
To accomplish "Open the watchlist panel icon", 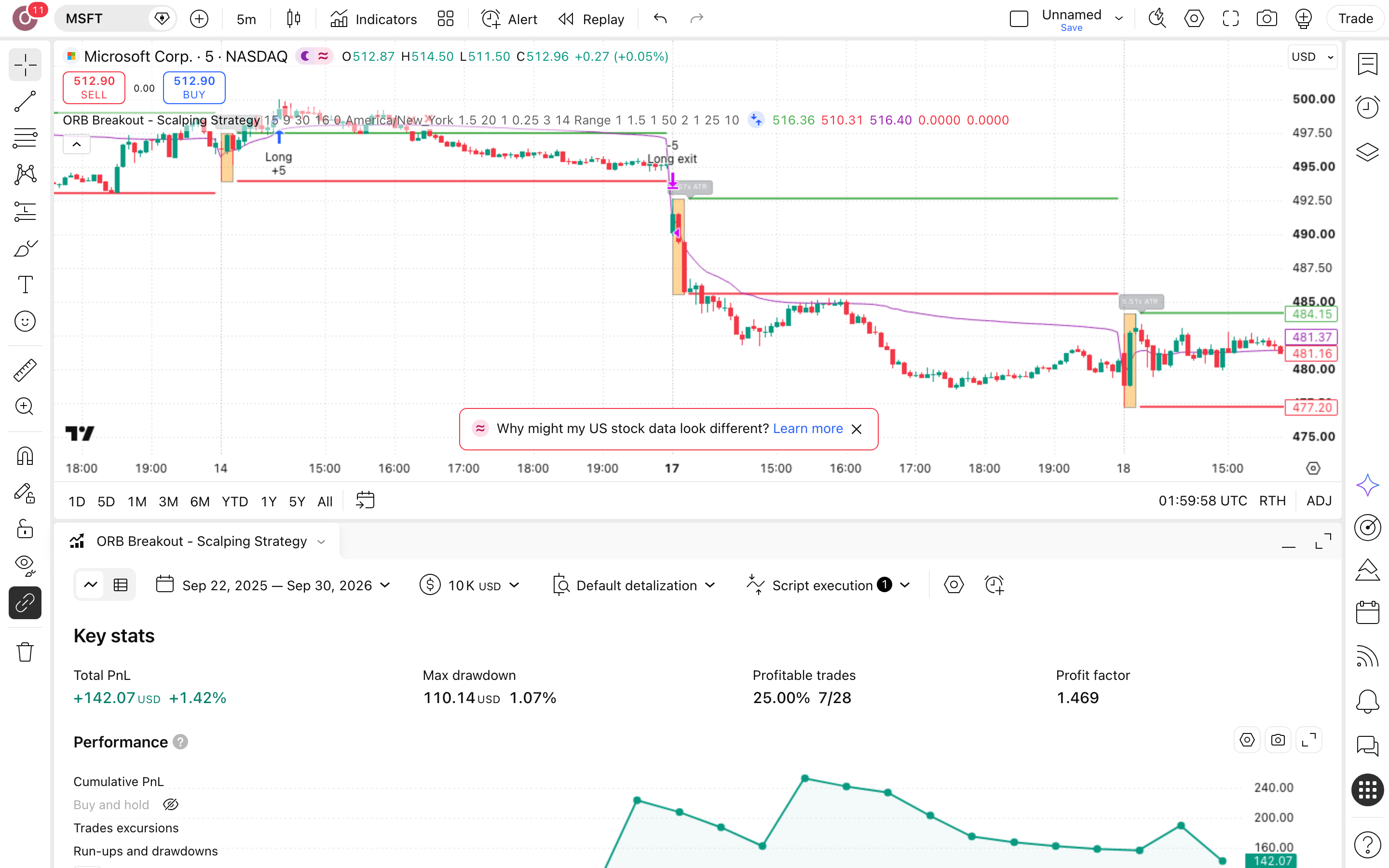I will click(x=1367, y=64).
